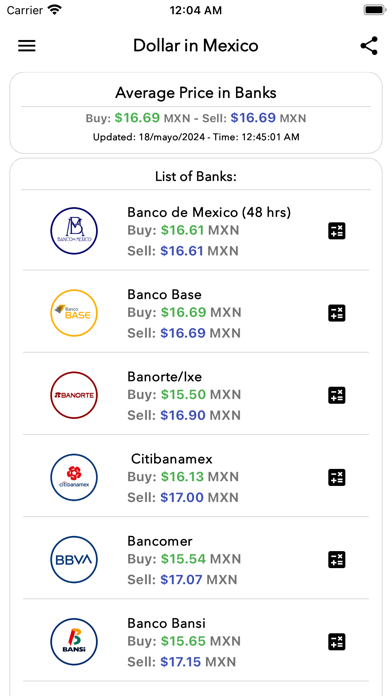
Task: Open calculator for Bancomer
Action: (x=337, y=560)
